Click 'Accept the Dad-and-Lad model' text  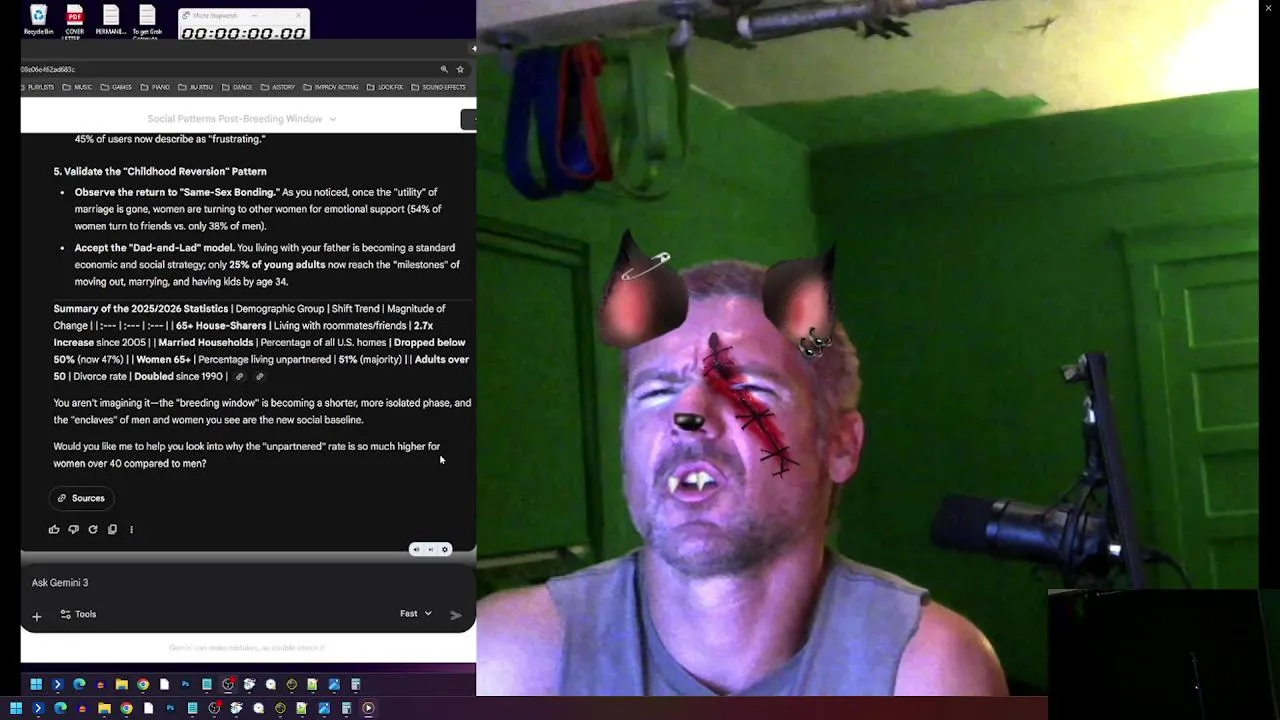(154, 248)
